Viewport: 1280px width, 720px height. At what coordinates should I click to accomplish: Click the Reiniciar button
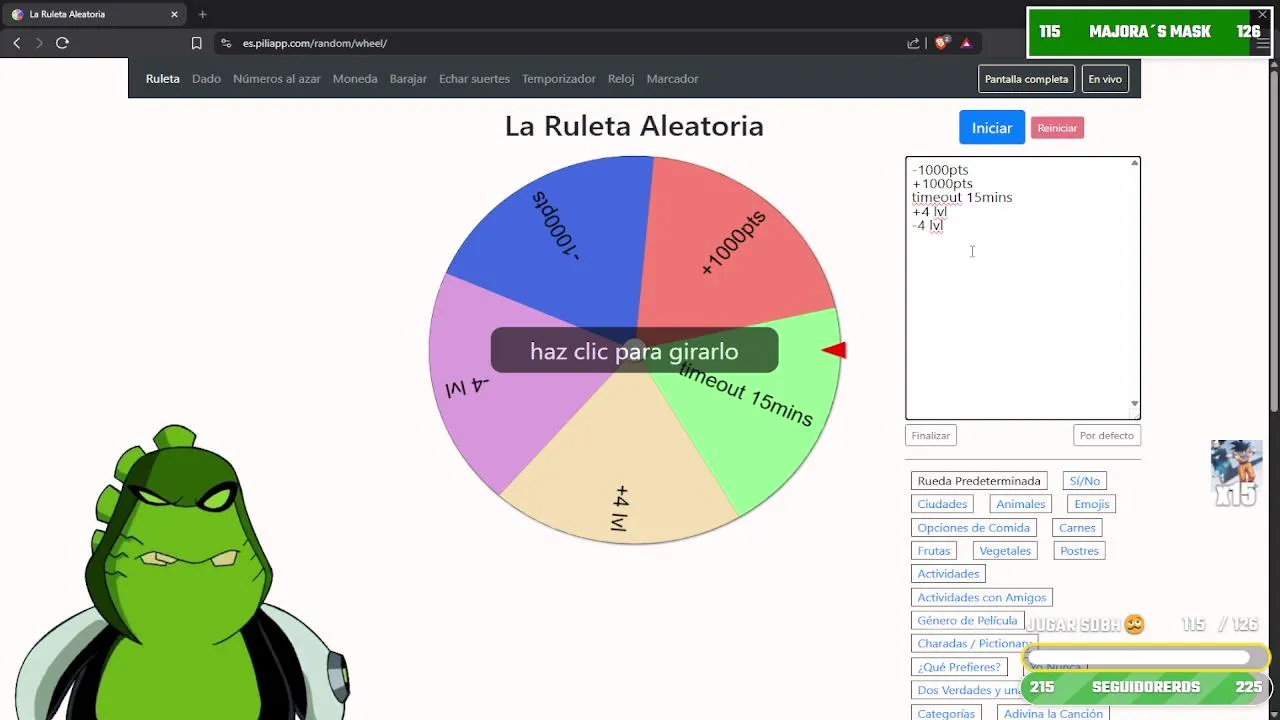[1057, 128]
